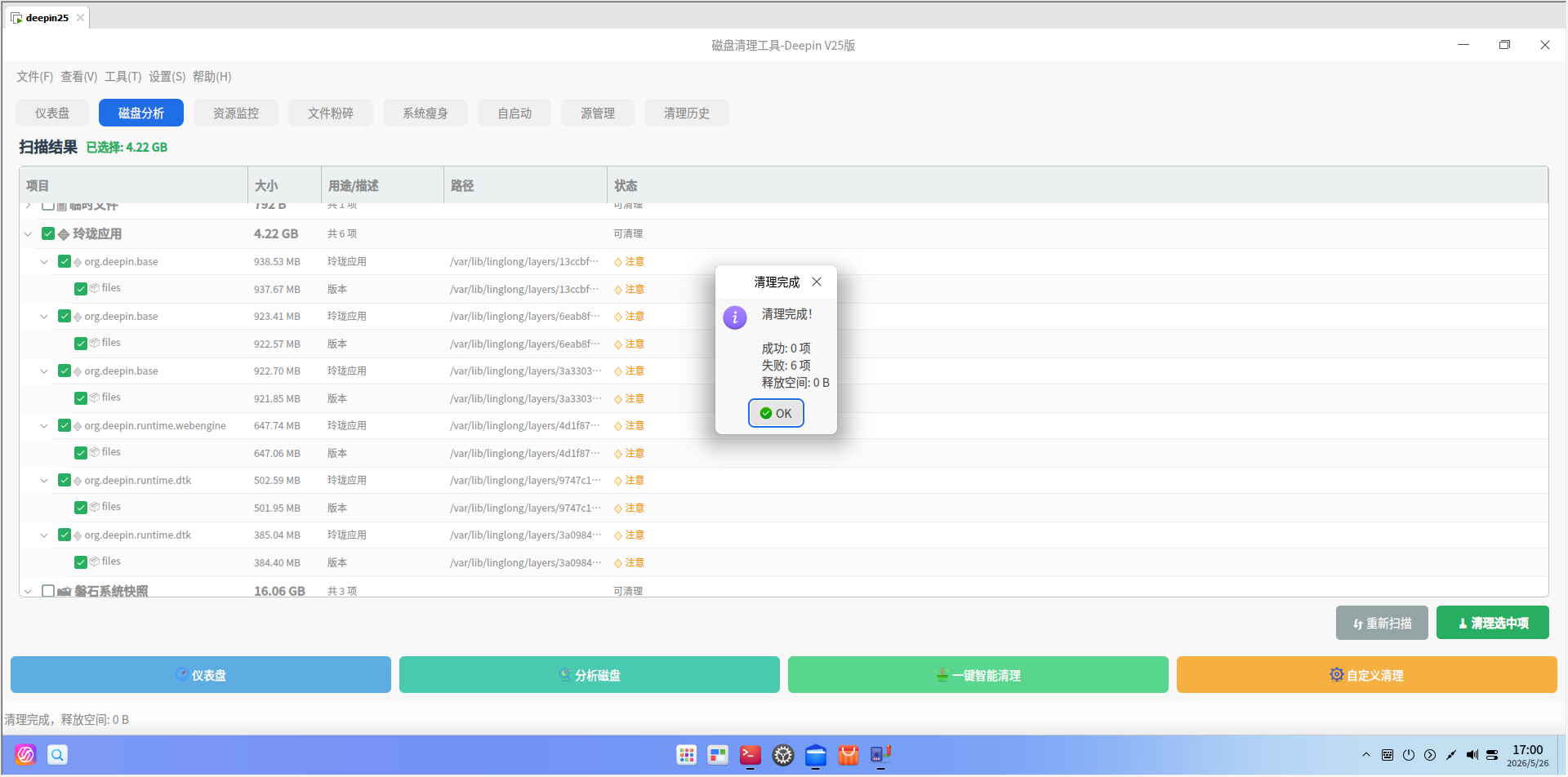Check the 磐石系统快照 checkbox
The width and height of the screenshot is (1568, 777).
[48, 590]
